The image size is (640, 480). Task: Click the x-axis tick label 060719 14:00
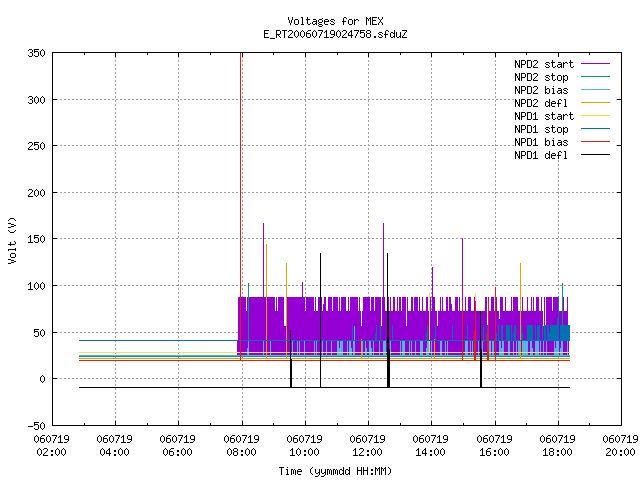pyautogui.click(x=431, y=446)
